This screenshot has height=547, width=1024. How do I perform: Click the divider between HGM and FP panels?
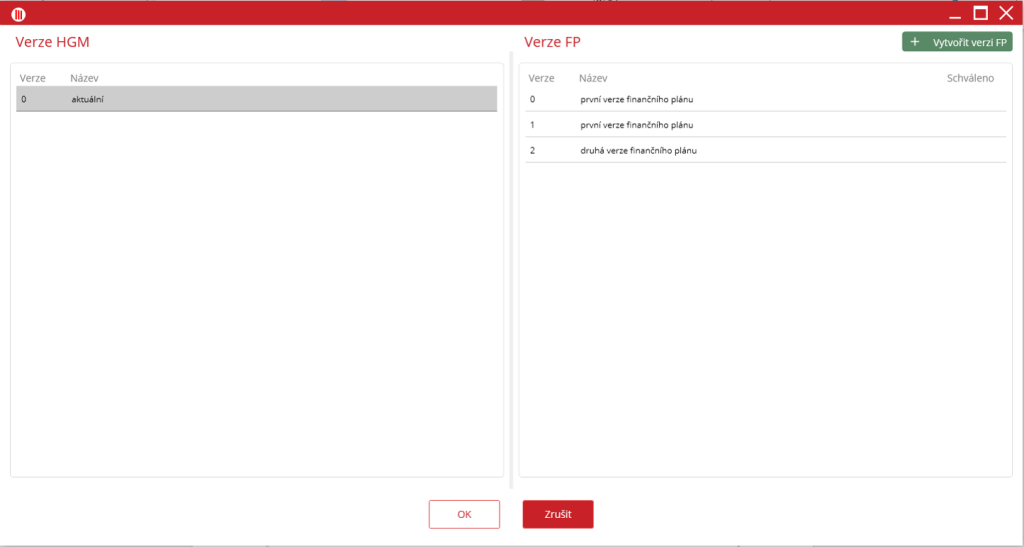[x=511, y=270]
